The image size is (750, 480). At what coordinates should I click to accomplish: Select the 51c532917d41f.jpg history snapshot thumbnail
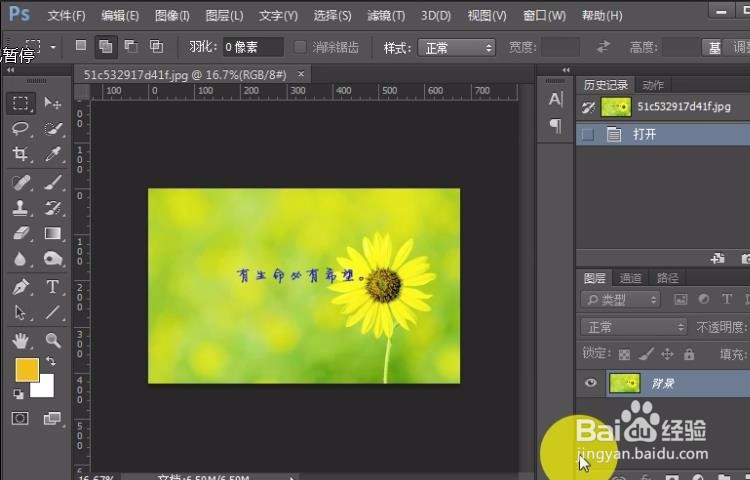click(616, 107)
